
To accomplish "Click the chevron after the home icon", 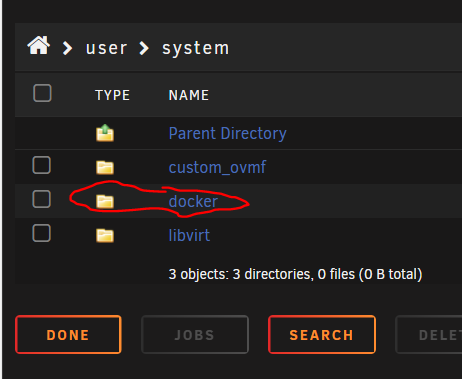I will coord(68,48).
